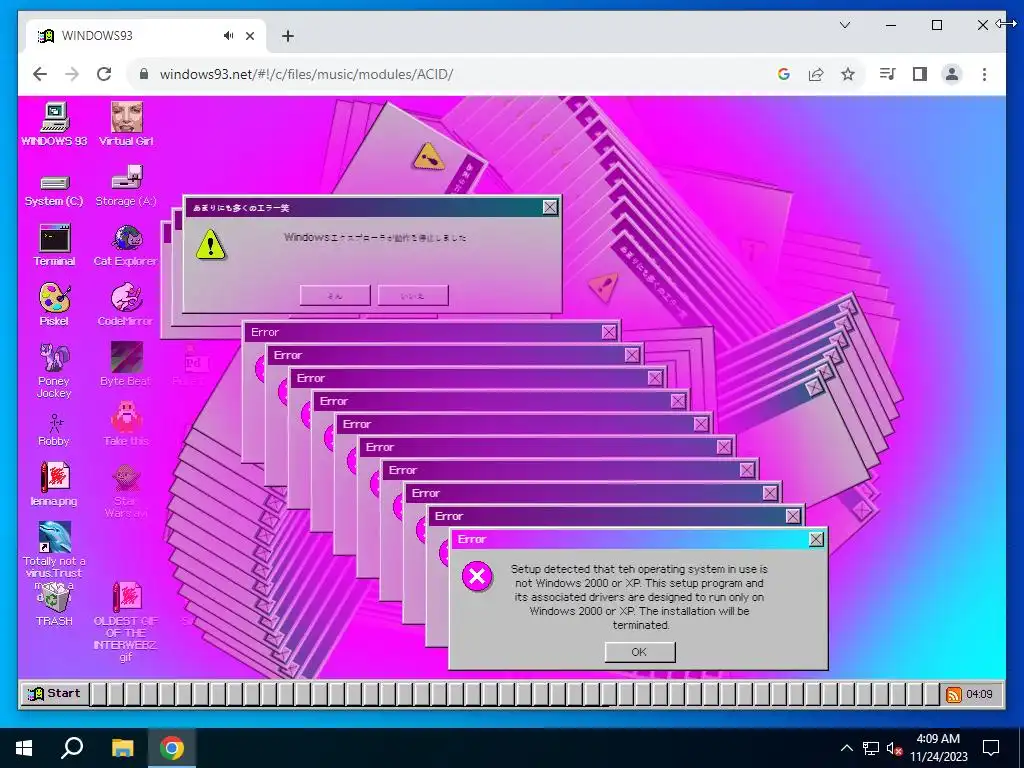Open the Windows date and time display
1024x768 pixels.
938,748
